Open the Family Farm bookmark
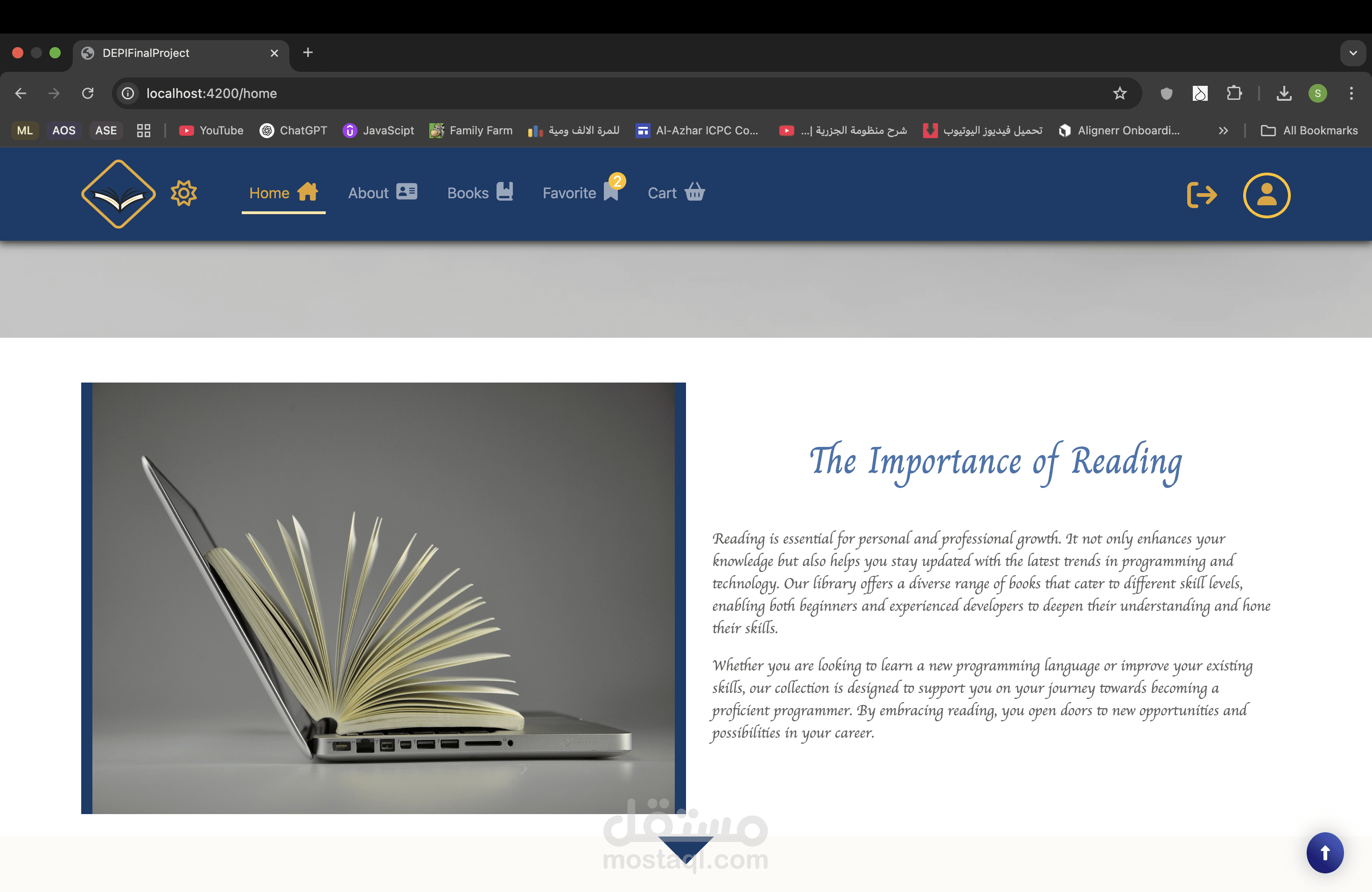1372x892 pixels. (x=470, y=130)
